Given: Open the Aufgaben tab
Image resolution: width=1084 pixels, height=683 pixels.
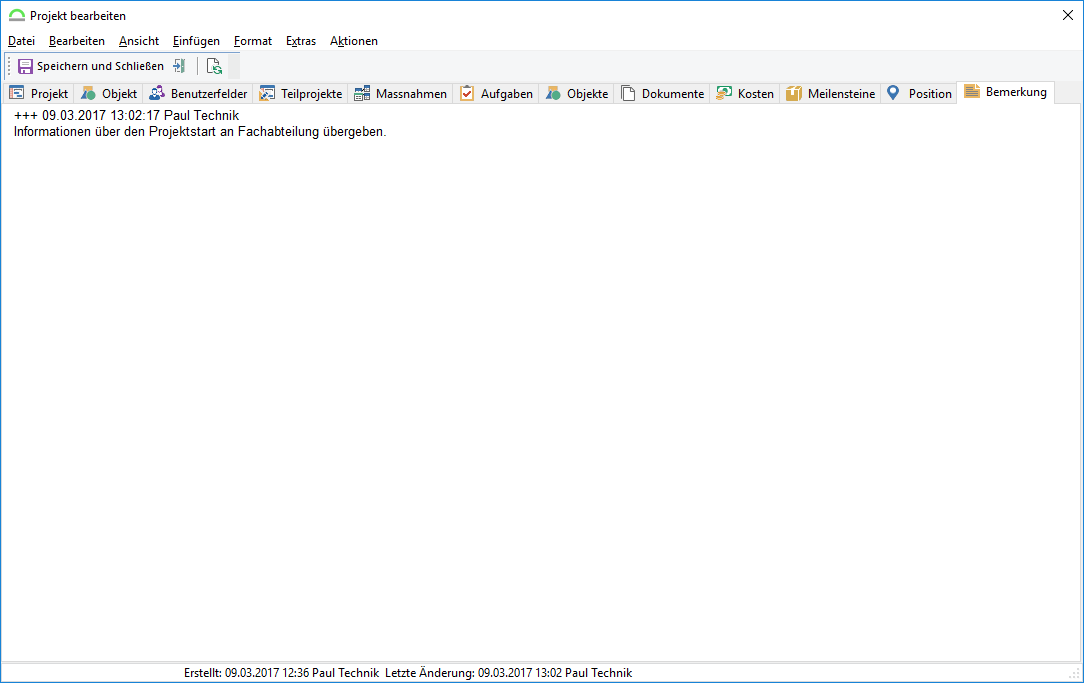Looking at the screenshot, I should coord(496,93).
